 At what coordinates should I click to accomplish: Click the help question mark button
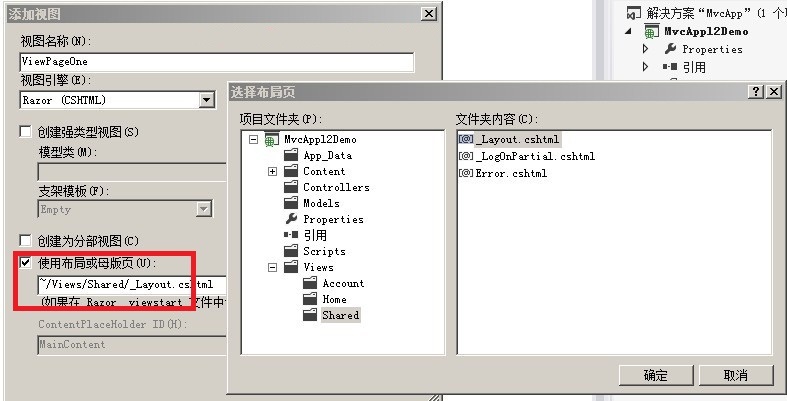click(755, 92)
